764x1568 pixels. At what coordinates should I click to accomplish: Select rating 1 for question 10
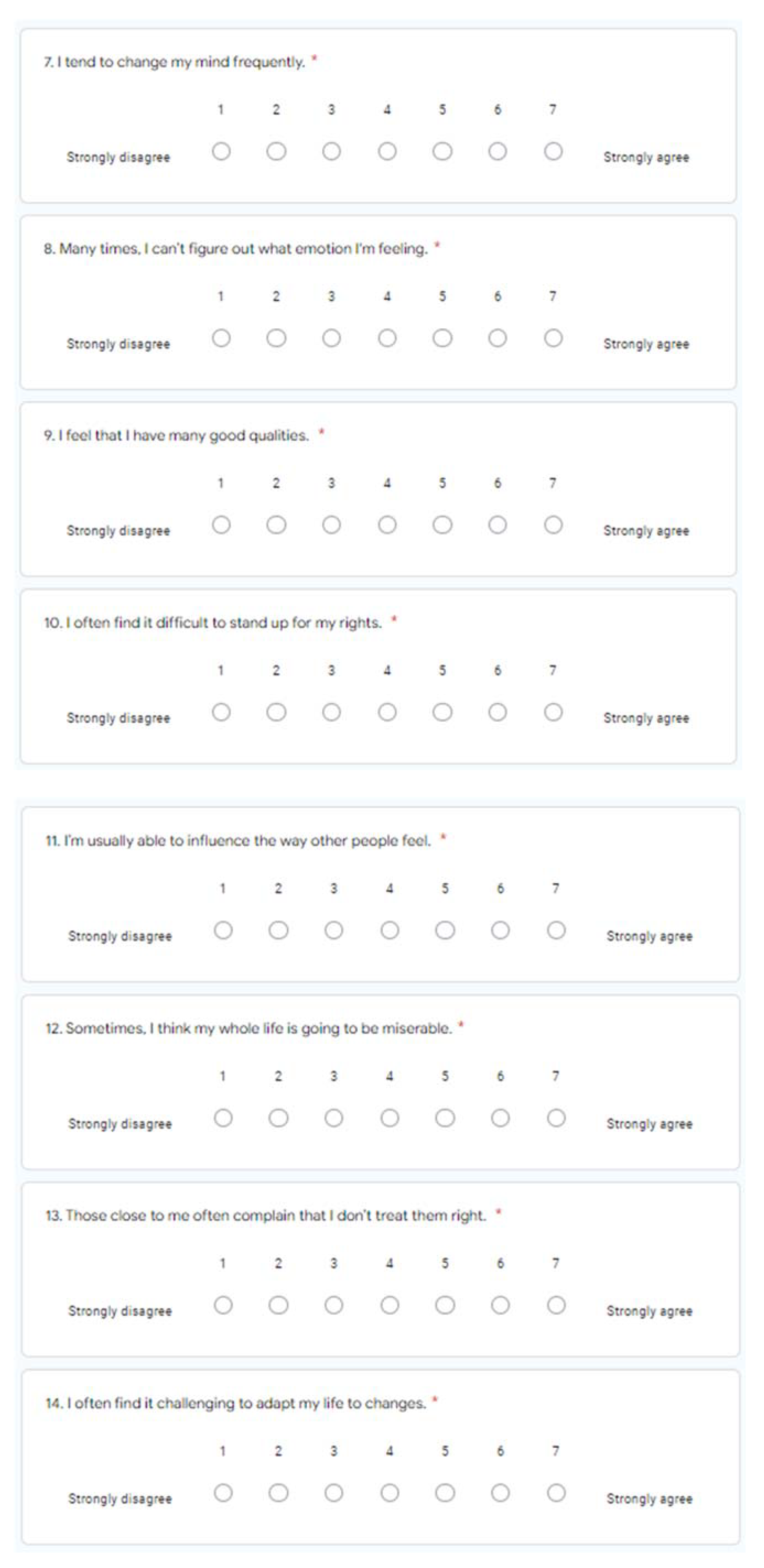pyautogui.click(x=221, y=712)
